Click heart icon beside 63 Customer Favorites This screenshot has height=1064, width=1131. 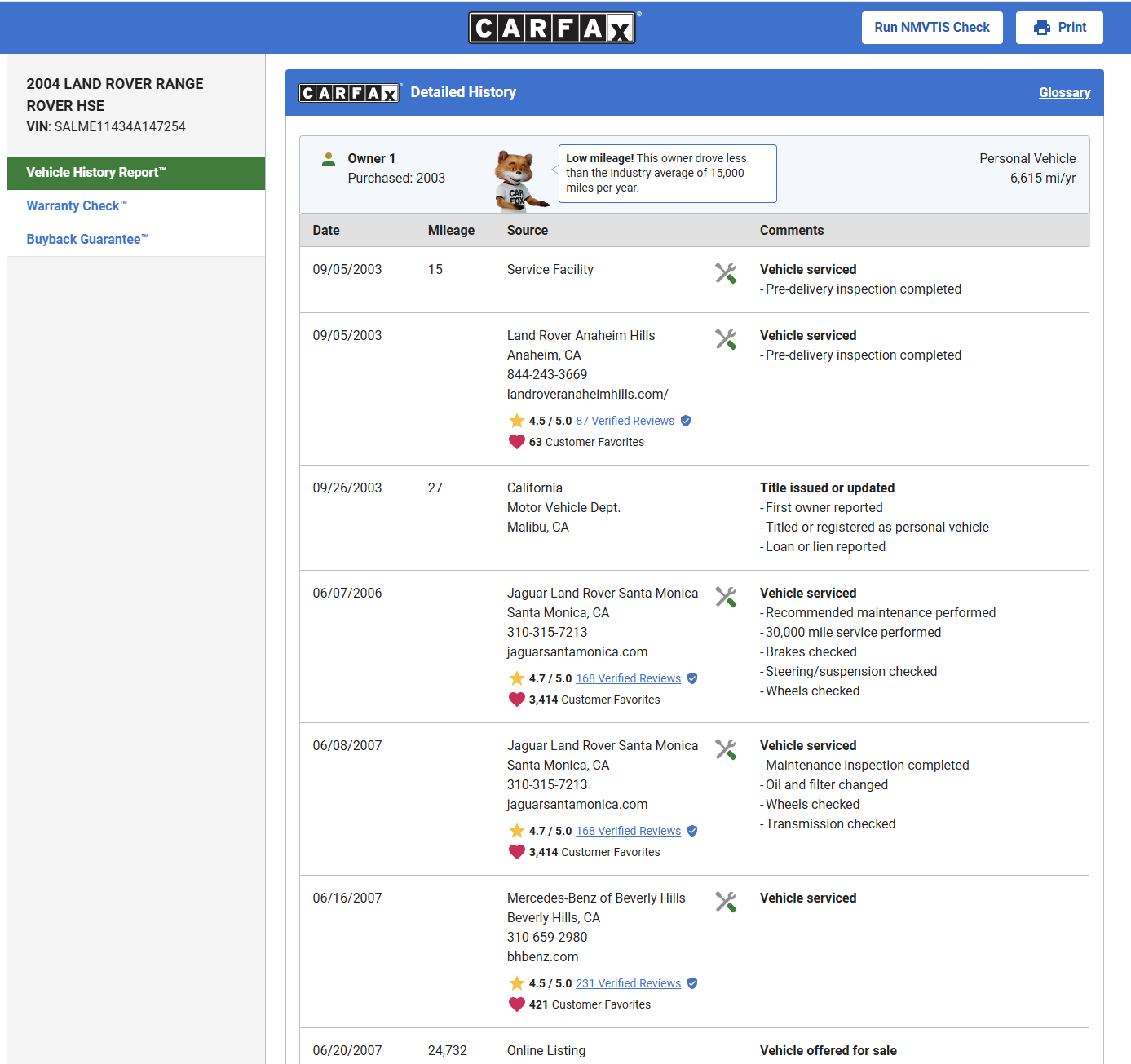pyautogui.click(x=516, y=442)
